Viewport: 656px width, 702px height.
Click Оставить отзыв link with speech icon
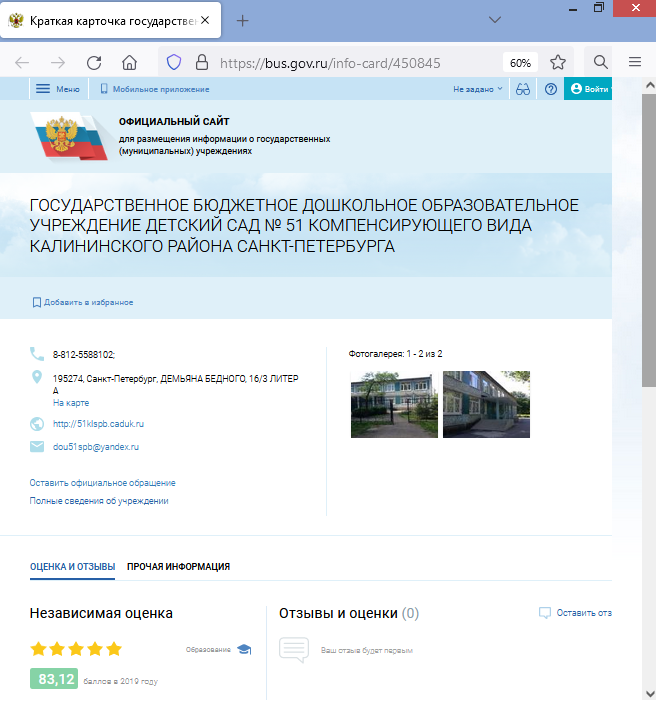pos(575,613)
